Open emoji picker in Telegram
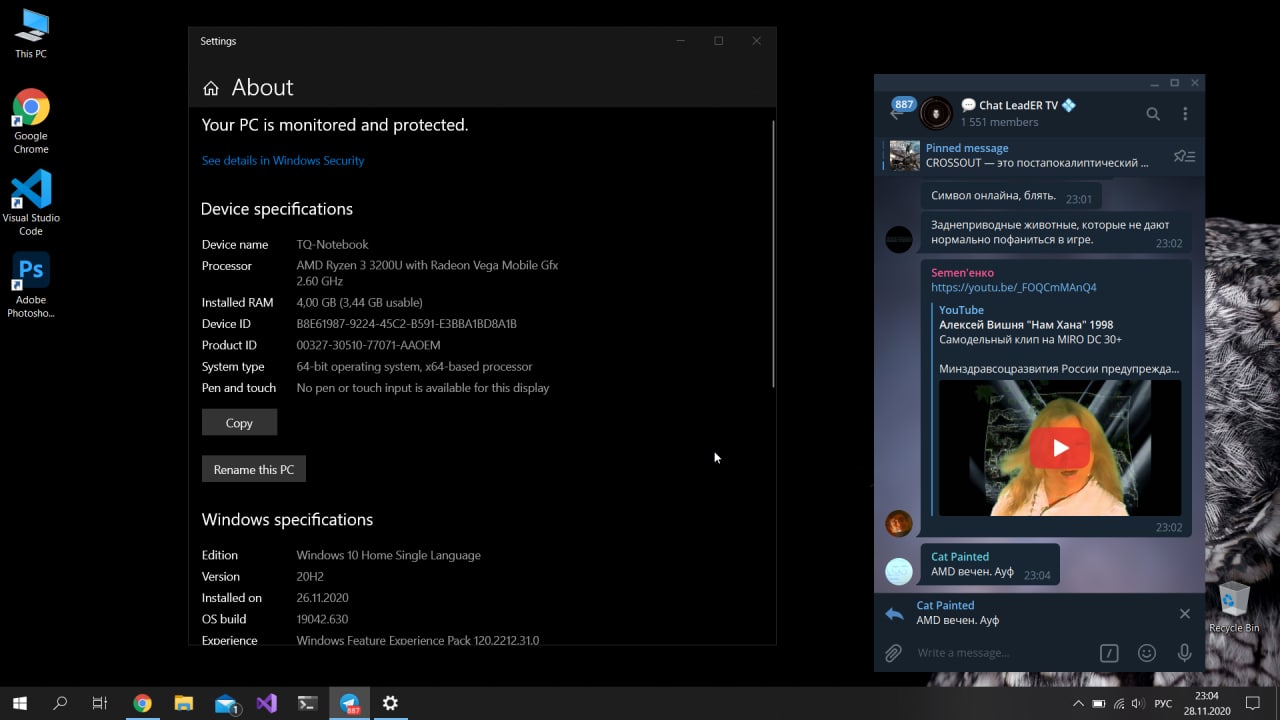The image size is (1280, 720). [x=1147, y=653]
